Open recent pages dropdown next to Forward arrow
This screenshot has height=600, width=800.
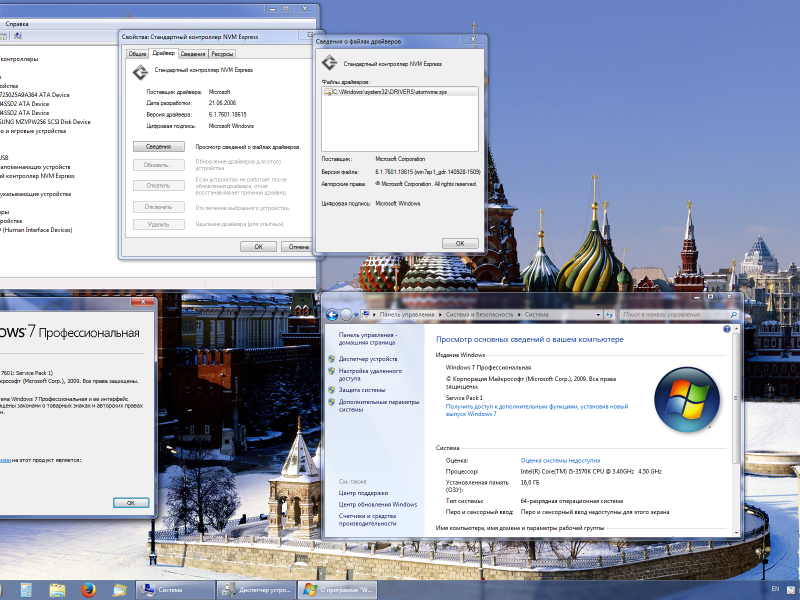tap(356, 315)
